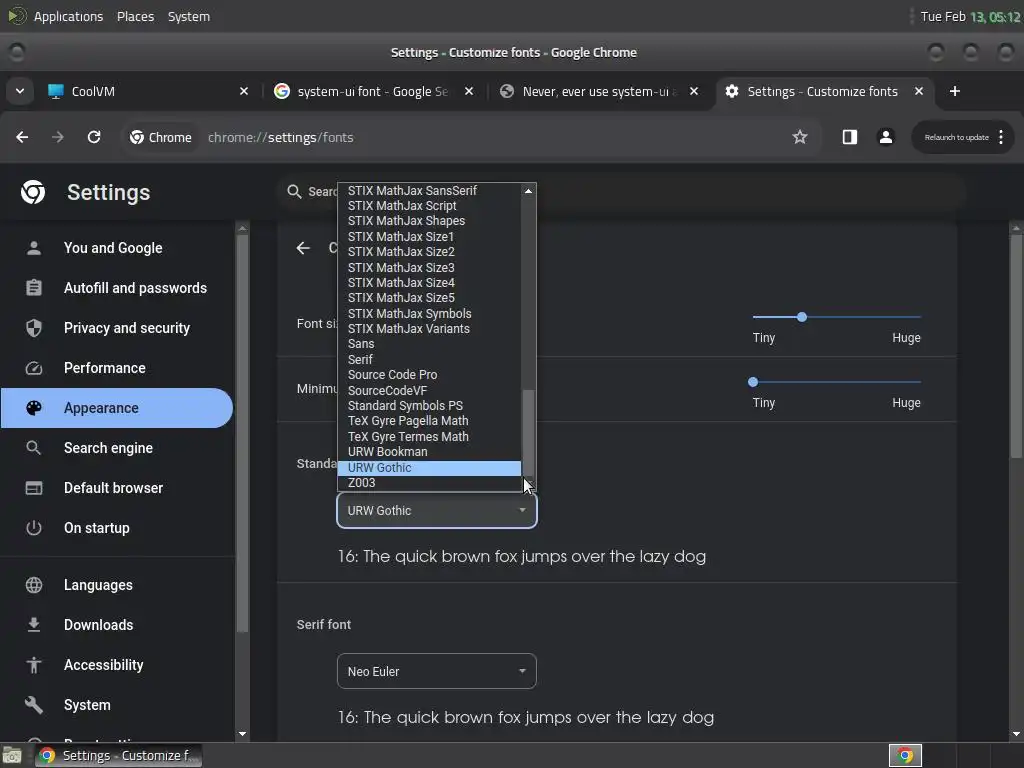This screenshot has width=1024, height=768.
Task: Choose Sans font from list
Action: tap(430, 344)
